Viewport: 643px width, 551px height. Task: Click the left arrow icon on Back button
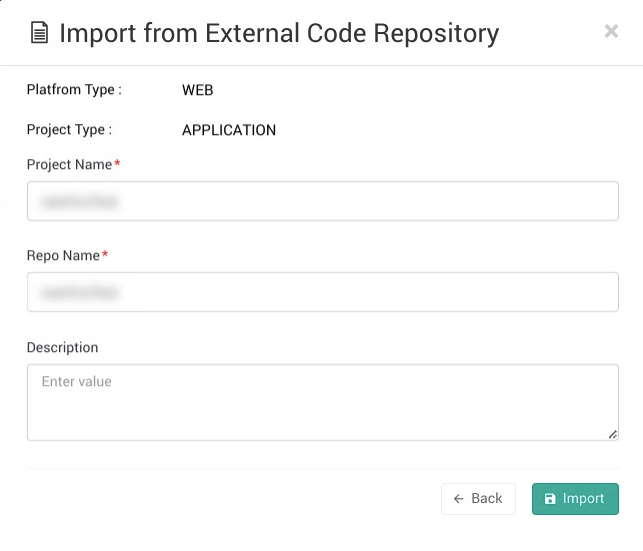[459, 499]
